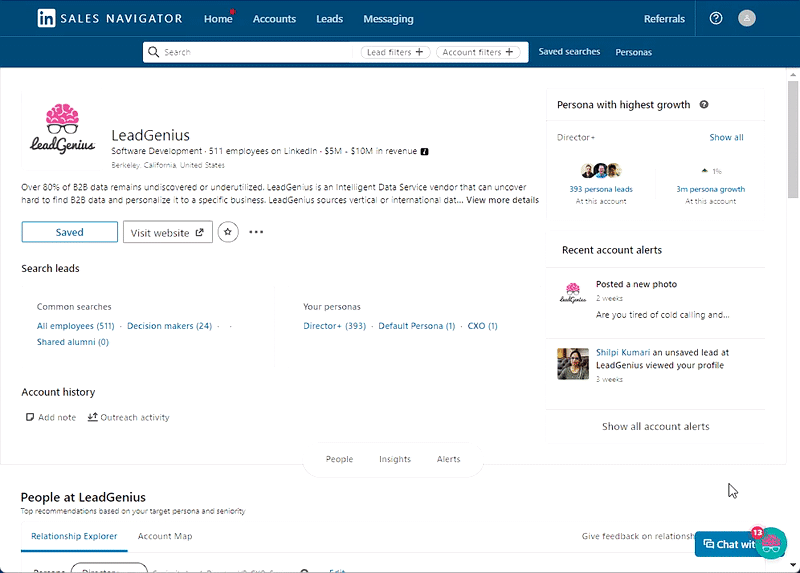
Task: Click the LeadGenius account title
Action: tap(151, 135)
